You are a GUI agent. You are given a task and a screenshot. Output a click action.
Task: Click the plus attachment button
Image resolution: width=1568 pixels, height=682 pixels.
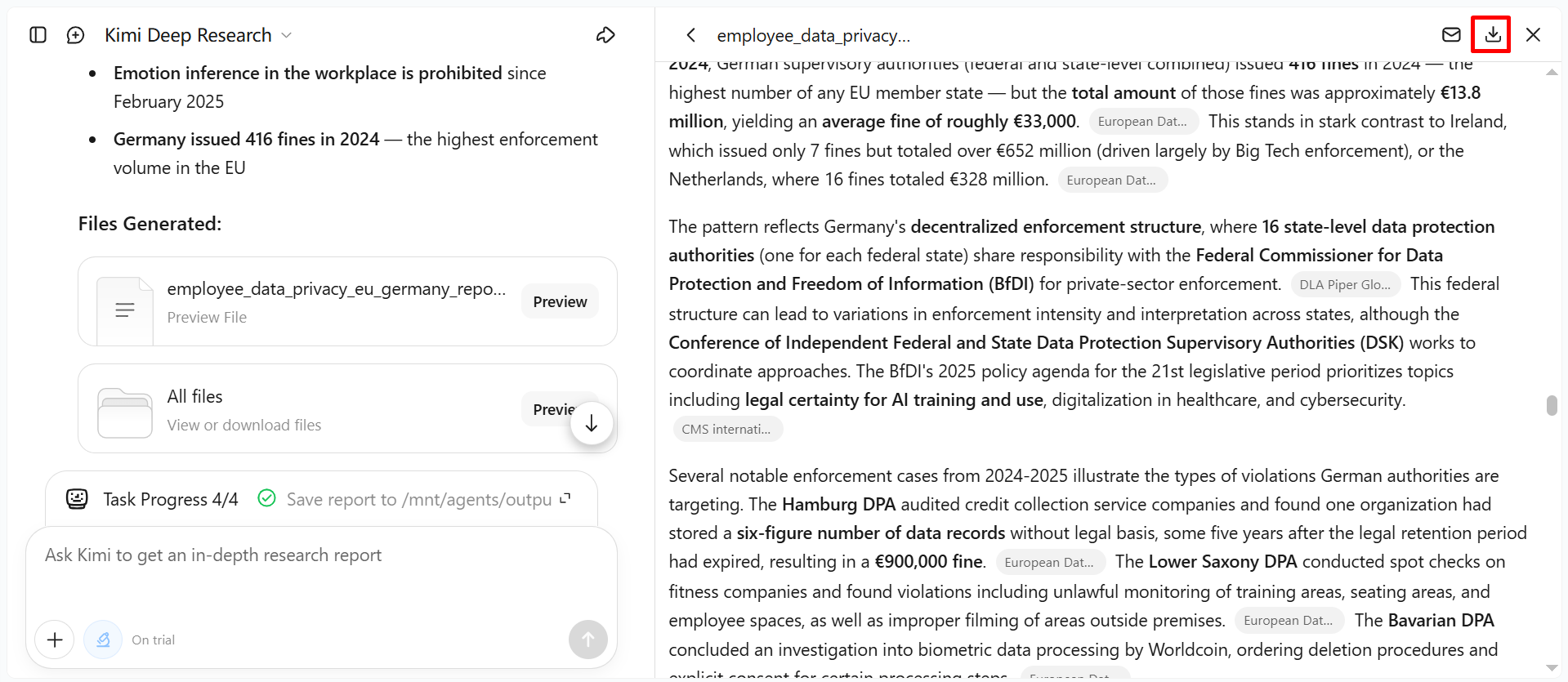(55, 640)
